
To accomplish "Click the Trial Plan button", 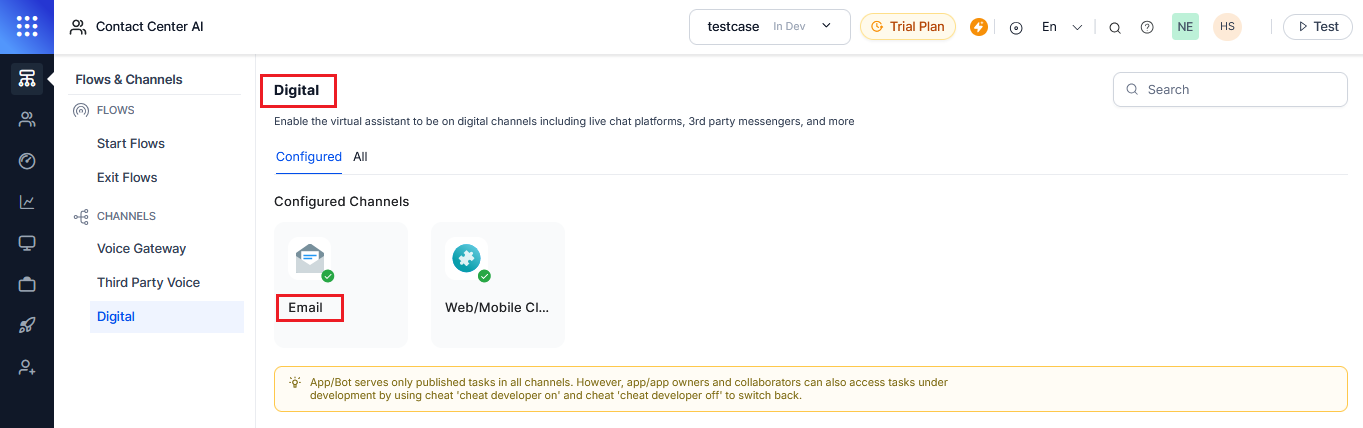I will click(907, 27).
